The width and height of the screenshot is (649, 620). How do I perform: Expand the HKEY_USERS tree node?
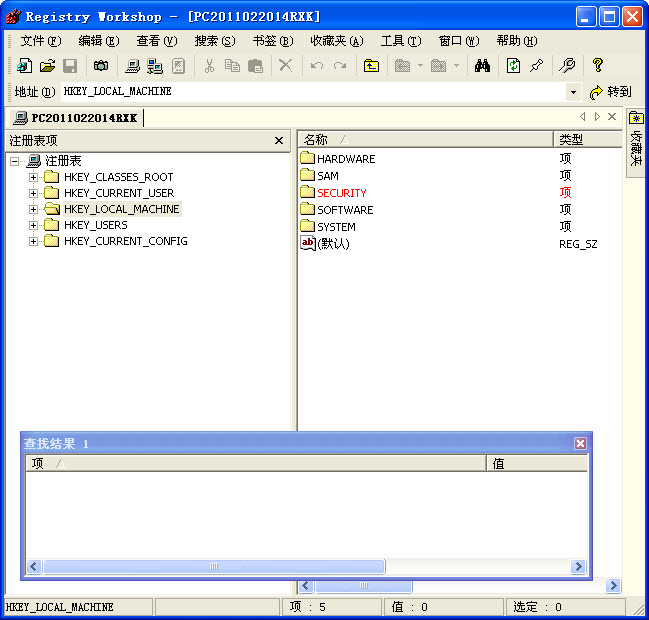pyautogui.click(x=33, y=225)
